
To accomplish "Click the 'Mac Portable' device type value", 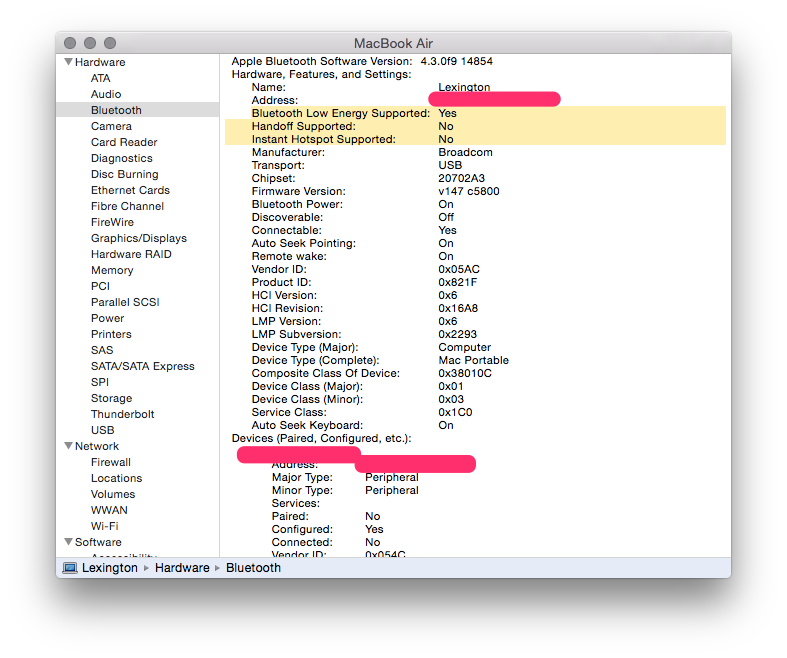I will pos(473,360).
